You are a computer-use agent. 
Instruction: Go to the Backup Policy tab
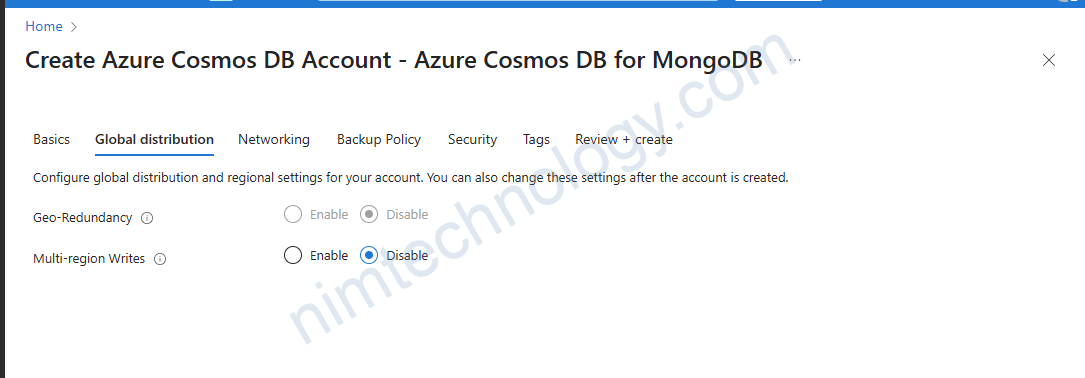point(379,139)
